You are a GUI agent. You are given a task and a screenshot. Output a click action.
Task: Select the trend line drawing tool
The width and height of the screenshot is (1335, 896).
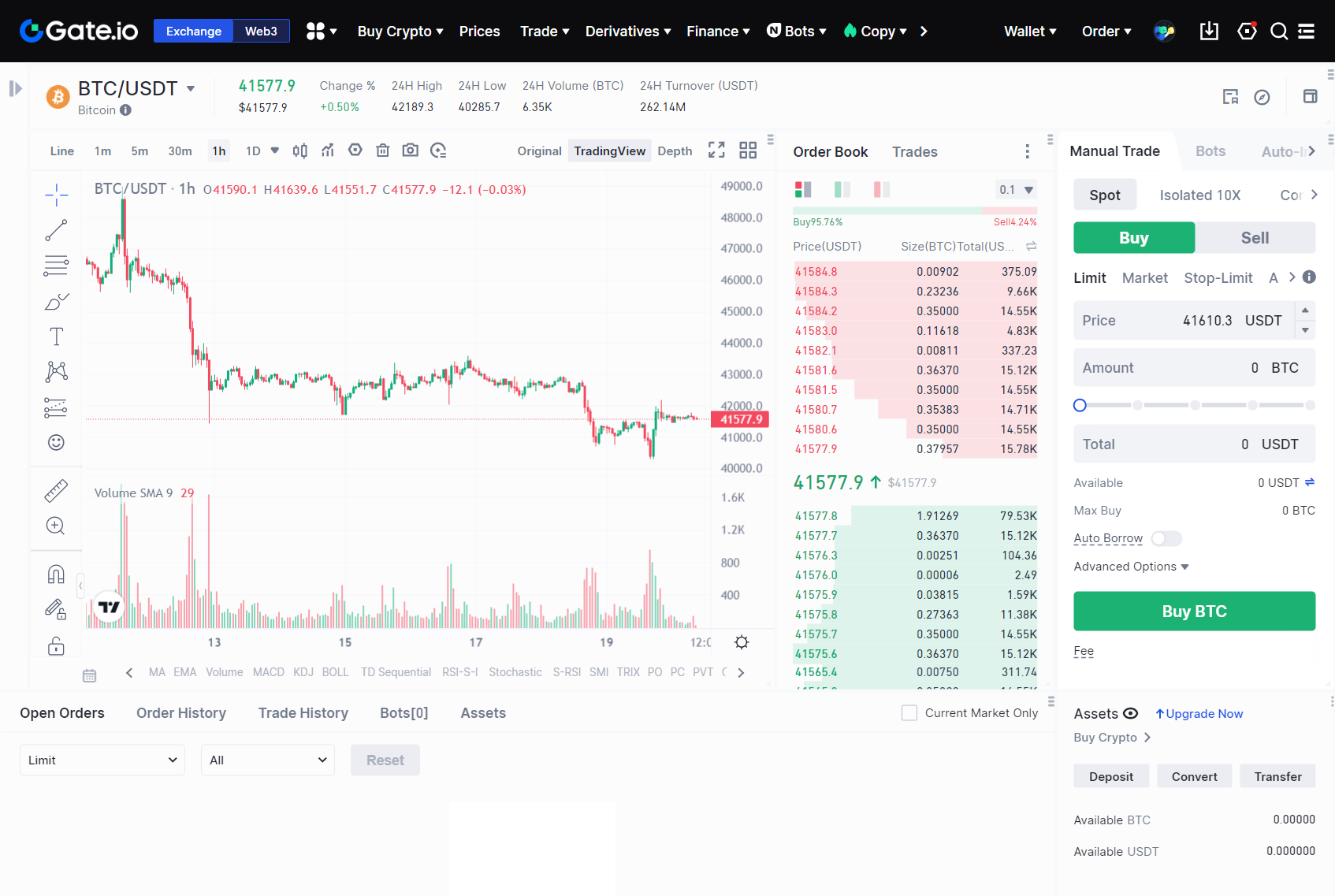pyautogui.click(x=56, y=230)
